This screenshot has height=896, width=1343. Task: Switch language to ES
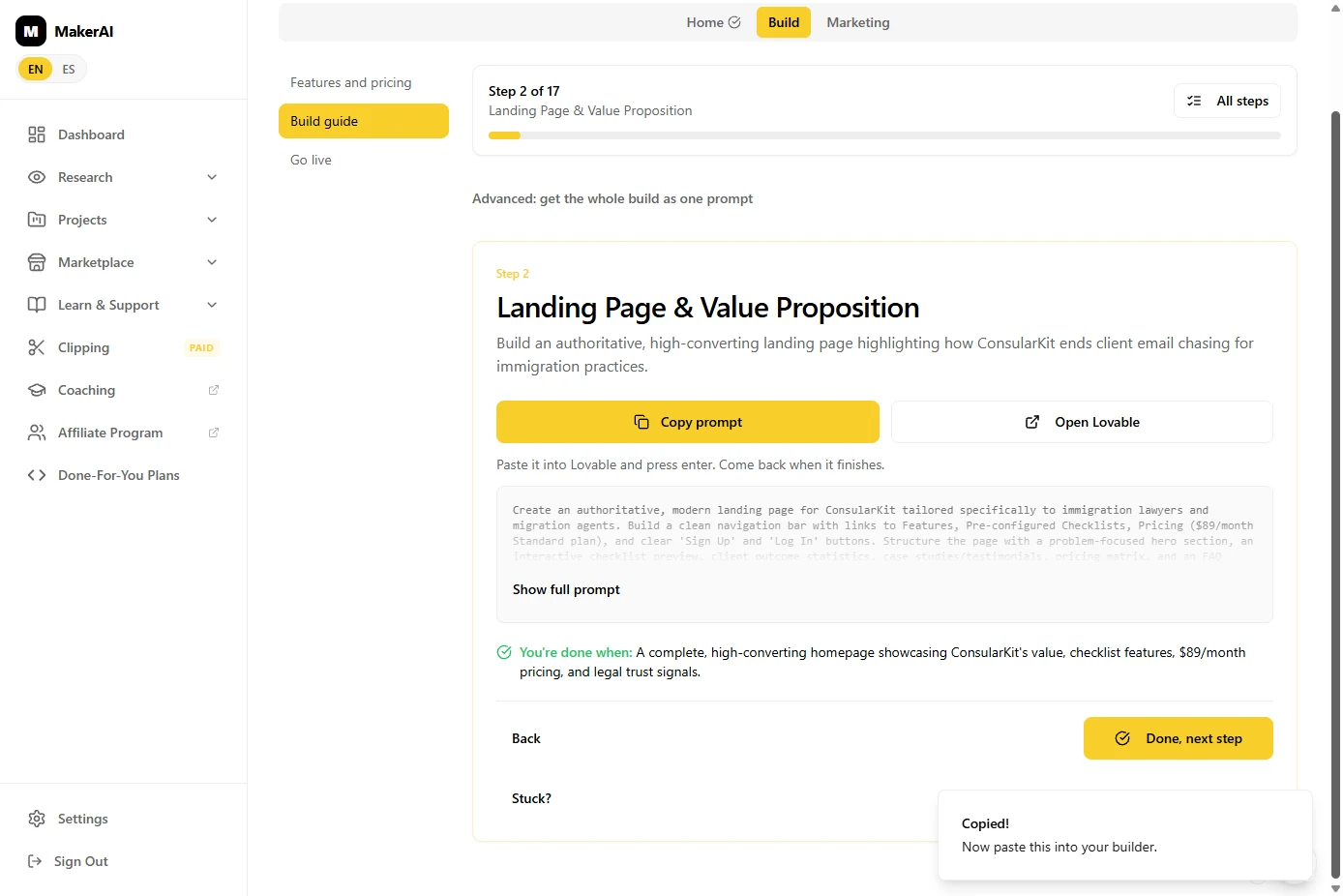tap(69, 69)
